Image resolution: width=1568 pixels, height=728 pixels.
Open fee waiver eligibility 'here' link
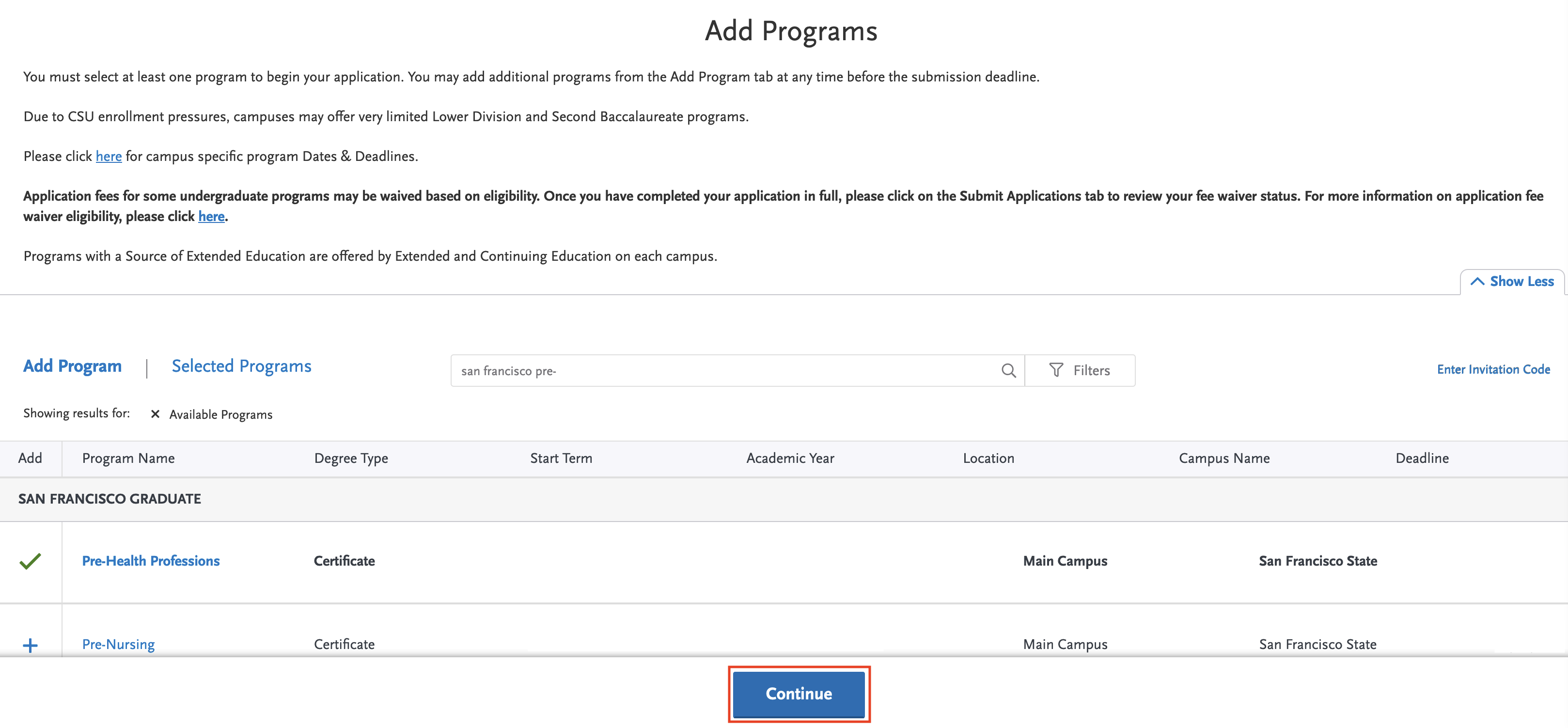[211, 217]
